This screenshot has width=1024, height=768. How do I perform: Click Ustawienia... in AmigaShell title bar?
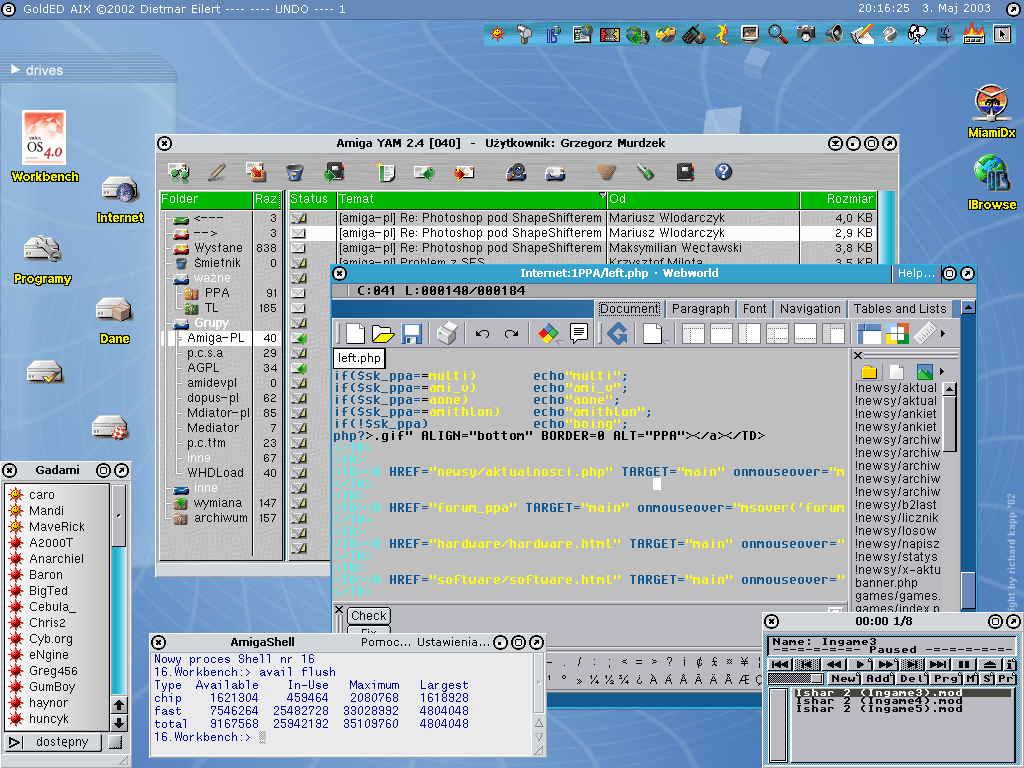pyautogui.click(x=453, y=642)
